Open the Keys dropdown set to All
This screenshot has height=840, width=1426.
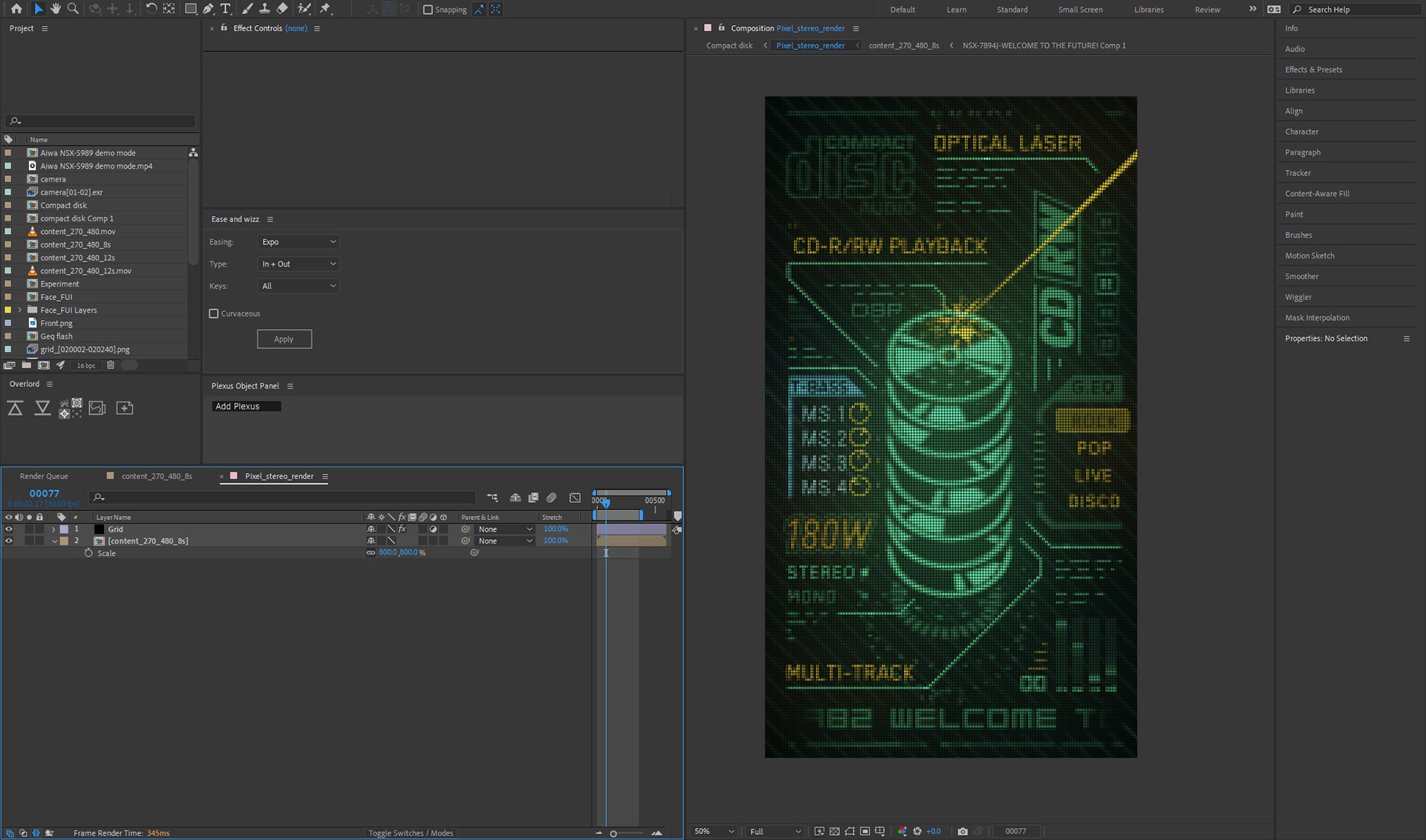(299, 286)
